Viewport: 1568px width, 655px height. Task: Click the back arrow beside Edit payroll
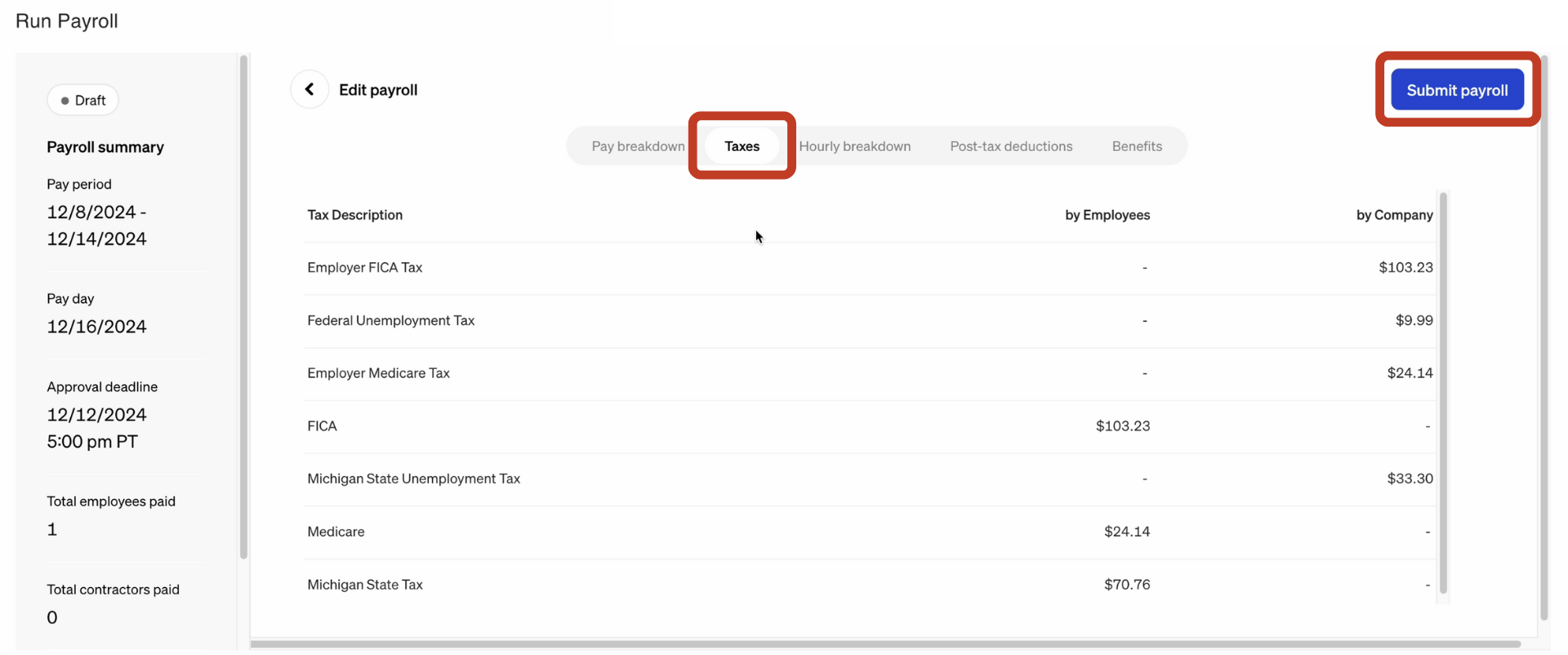pyautogui.click(x=310, y=89)
